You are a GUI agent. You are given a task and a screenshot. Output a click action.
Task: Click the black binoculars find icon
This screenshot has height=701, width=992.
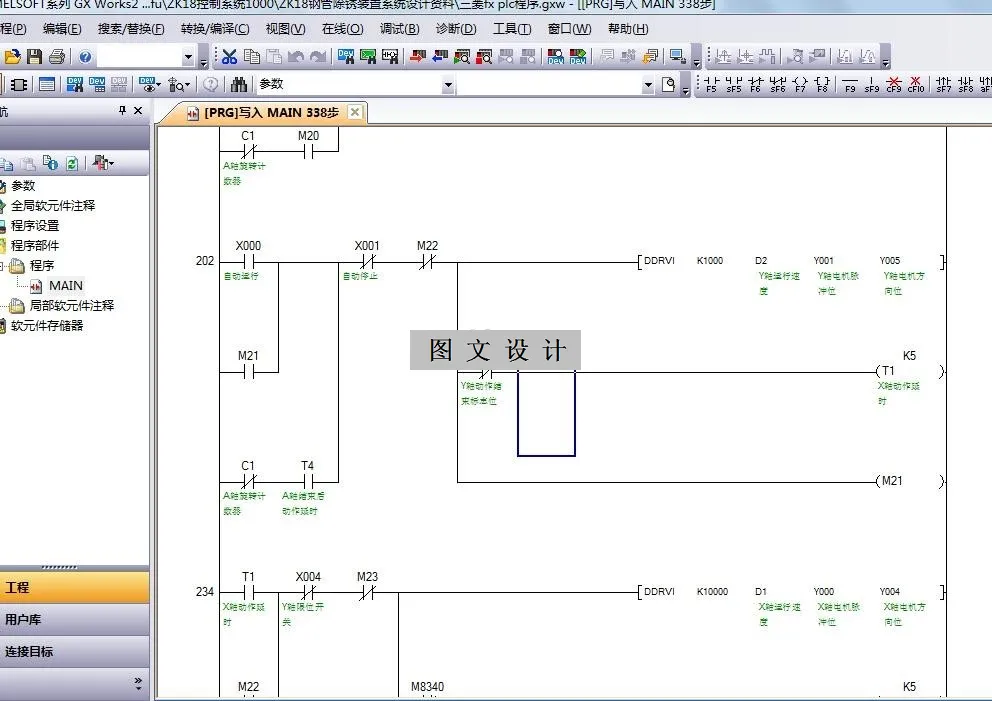(239, 84)
